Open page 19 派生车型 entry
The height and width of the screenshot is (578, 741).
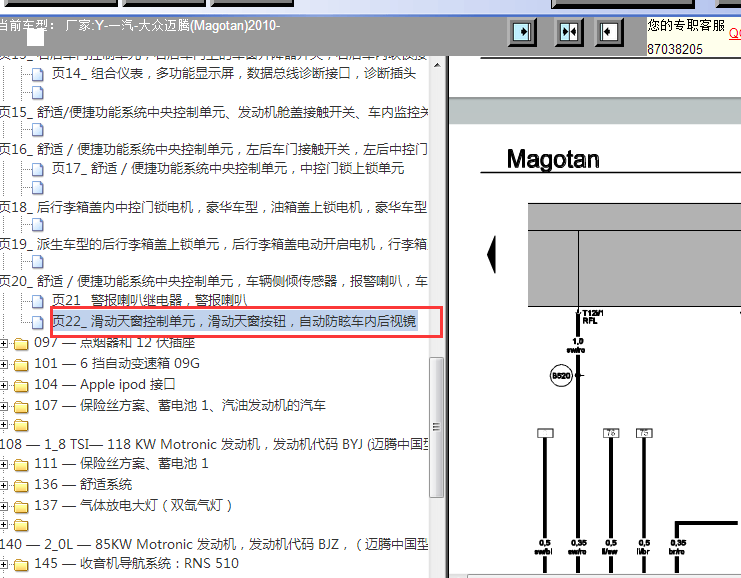pos(214,244)
